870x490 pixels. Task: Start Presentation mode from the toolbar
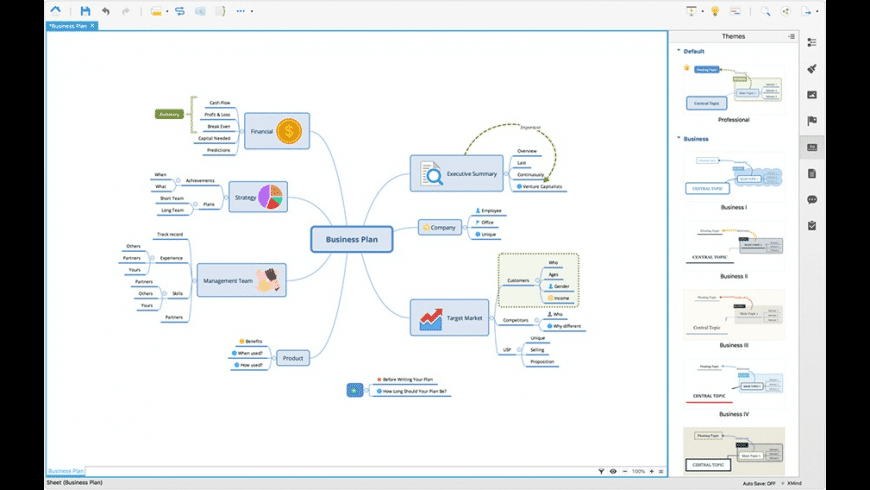691,11
